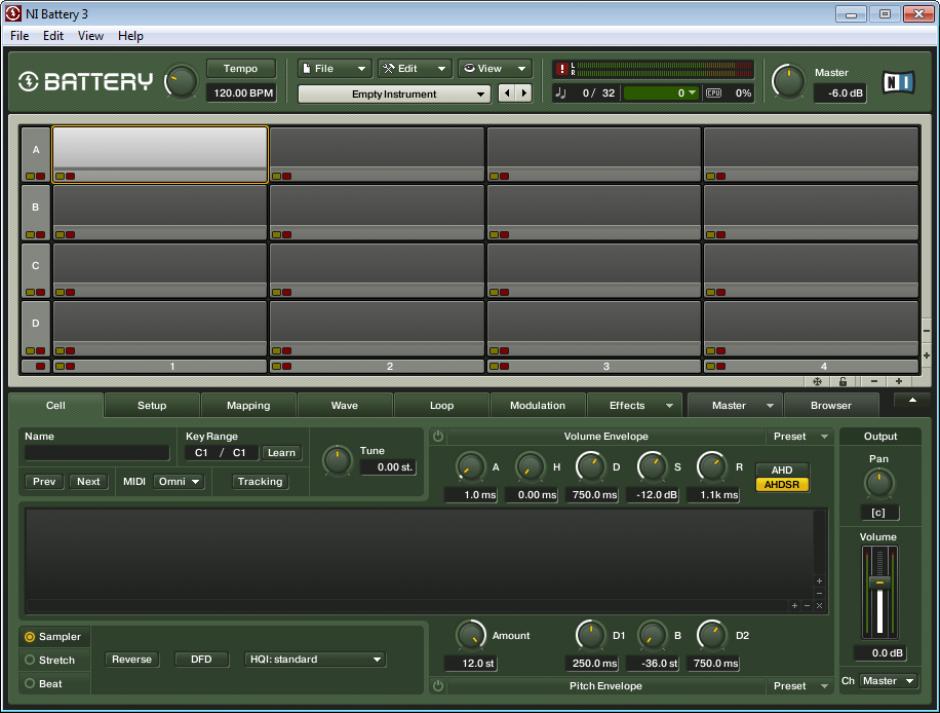Zoom in the waveform horizontally with the plus icon
The height and width of the screenshot is (713, 940).
click(x=794, y=606)
